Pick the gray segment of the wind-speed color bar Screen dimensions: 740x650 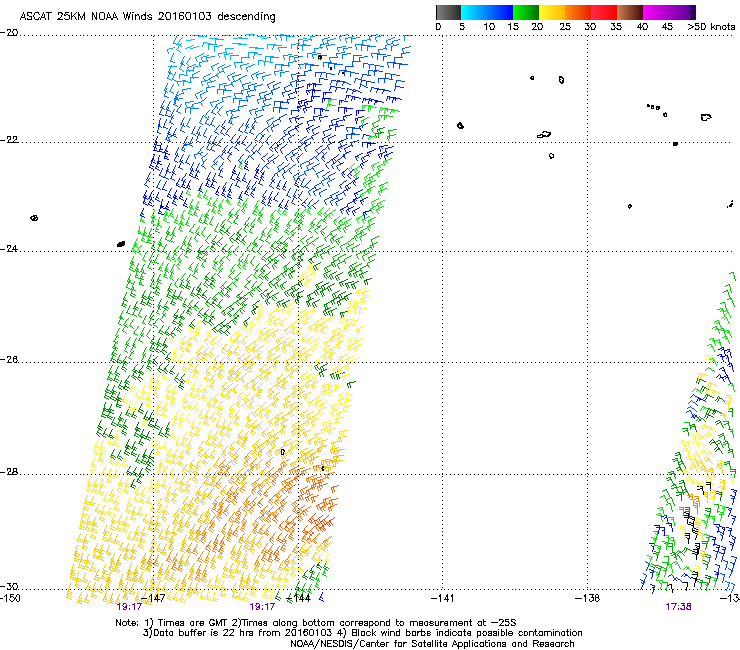pos(448,12)
